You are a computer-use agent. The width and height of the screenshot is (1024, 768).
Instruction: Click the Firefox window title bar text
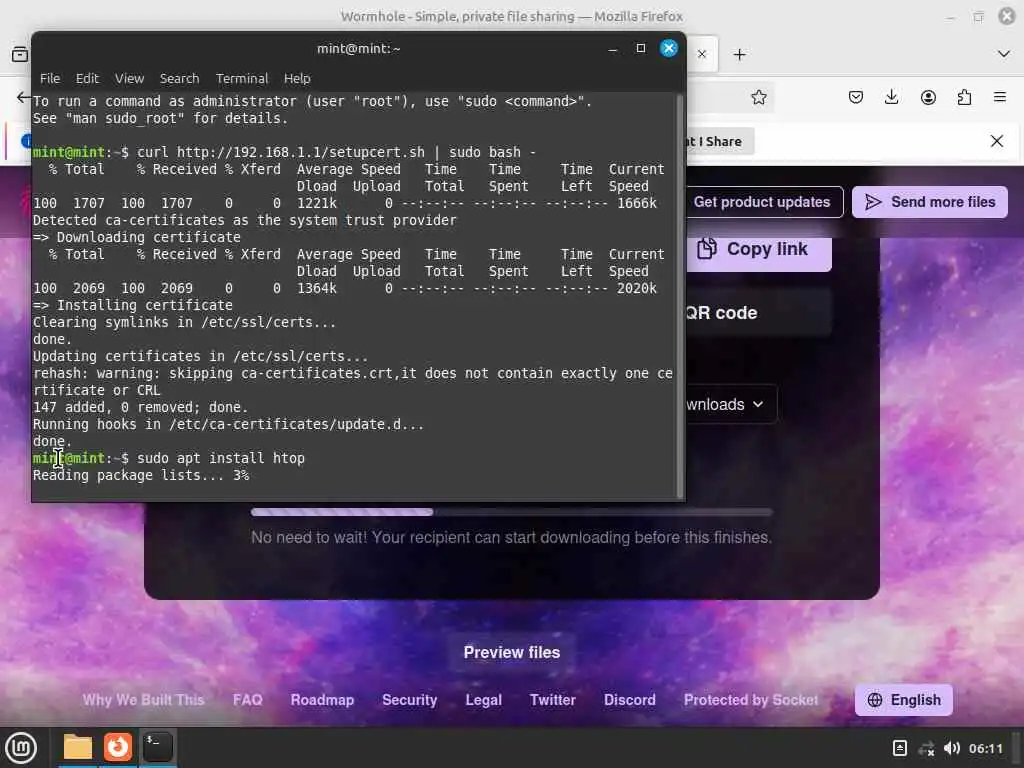(x=511, y=16)
